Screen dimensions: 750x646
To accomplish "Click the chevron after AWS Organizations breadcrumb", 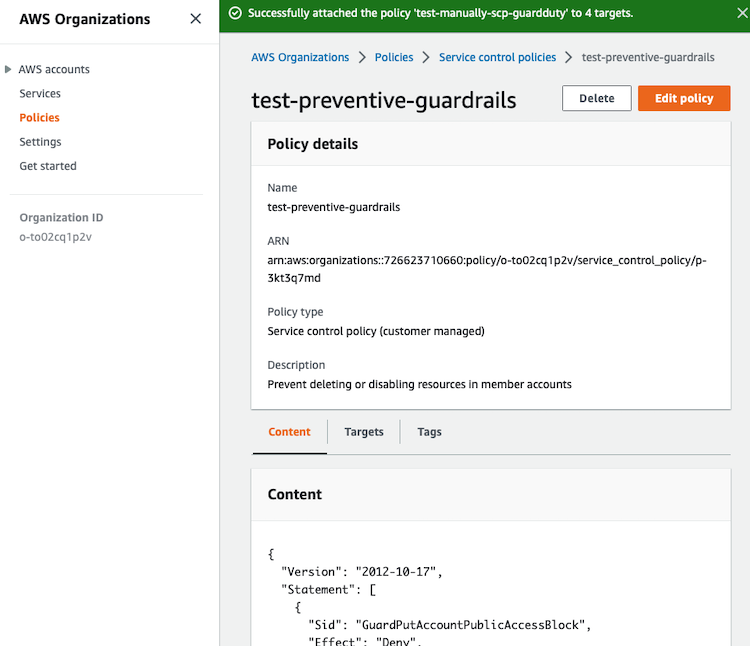I will point(362,57).
